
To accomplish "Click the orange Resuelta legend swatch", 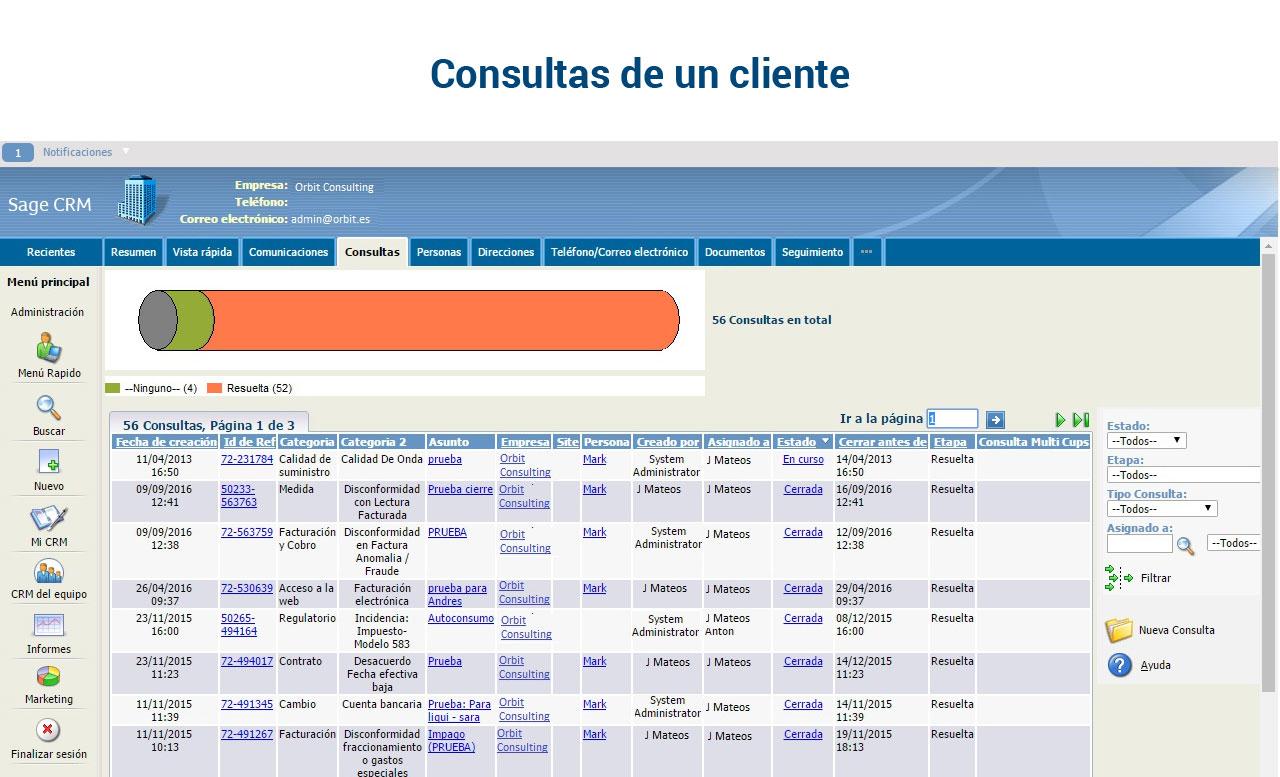I will [214, 388].
